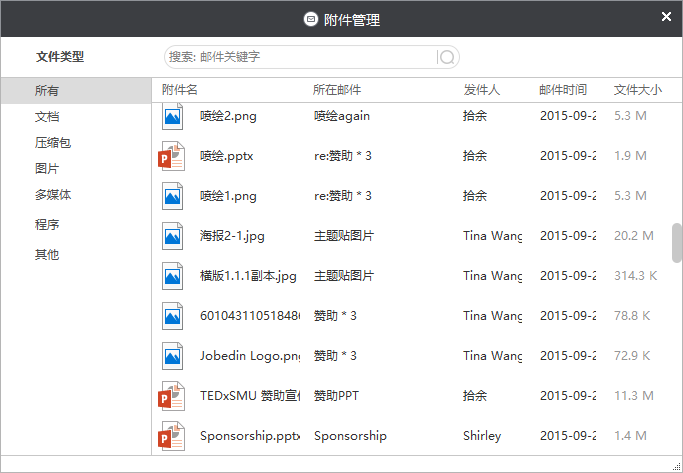Select the 所有 attachment category
Image resolution: width=683 pixels, height=473 pixels.
[48, 91]
